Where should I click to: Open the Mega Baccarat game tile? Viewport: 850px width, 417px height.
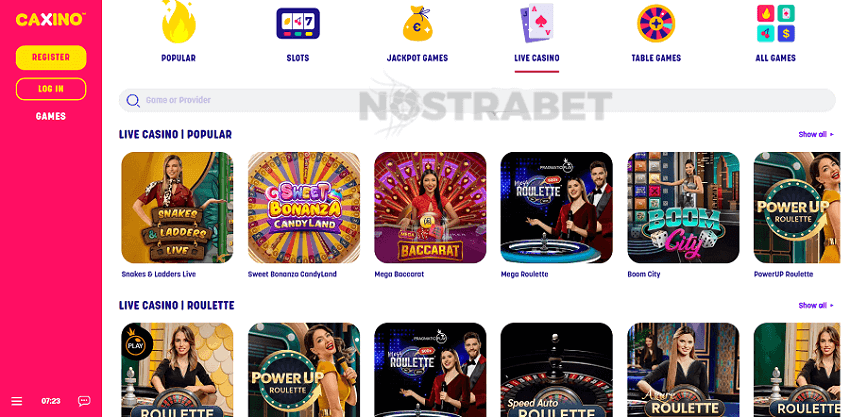pyautogui.click(x=430, y=208)
